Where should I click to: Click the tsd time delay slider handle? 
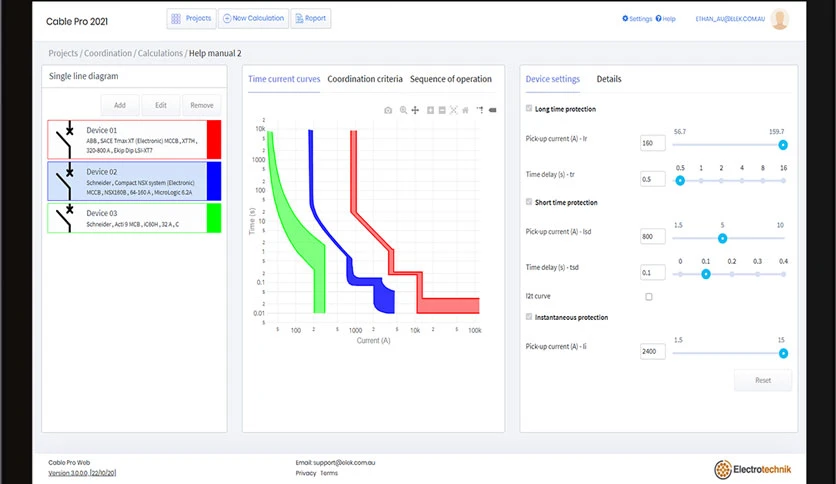706,274
